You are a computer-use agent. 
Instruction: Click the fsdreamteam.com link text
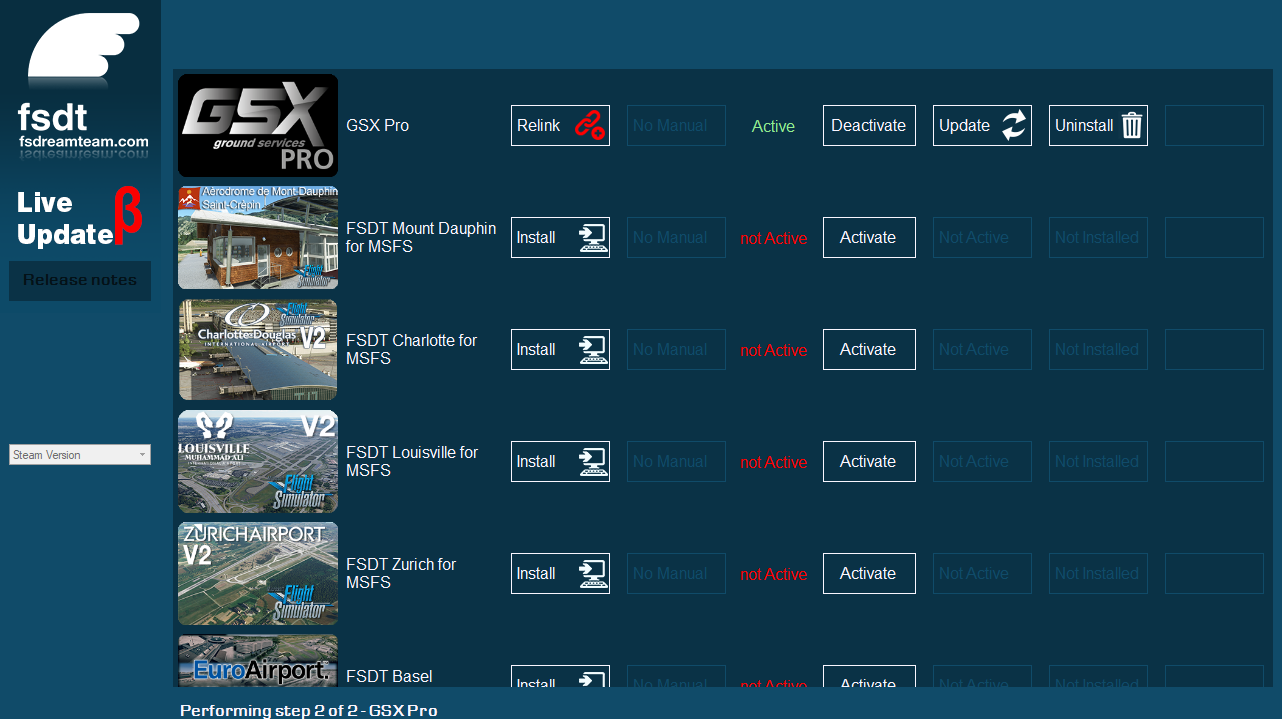83,142
